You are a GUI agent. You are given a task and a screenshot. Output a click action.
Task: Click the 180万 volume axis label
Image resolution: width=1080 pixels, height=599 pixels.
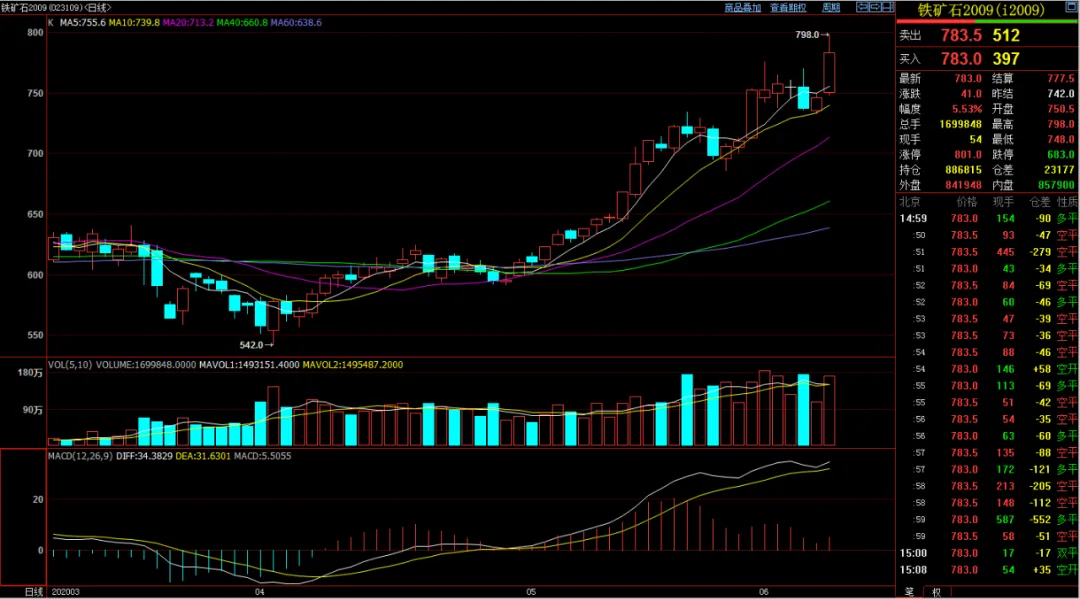[x=30, y=372]
